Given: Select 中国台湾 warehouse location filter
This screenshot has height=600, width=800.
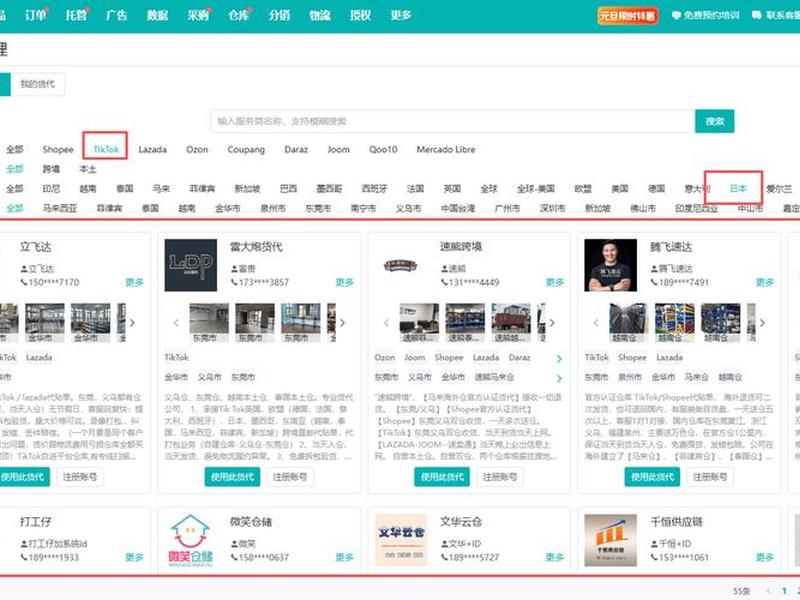Looking at the screenshot, I should 458,208.
